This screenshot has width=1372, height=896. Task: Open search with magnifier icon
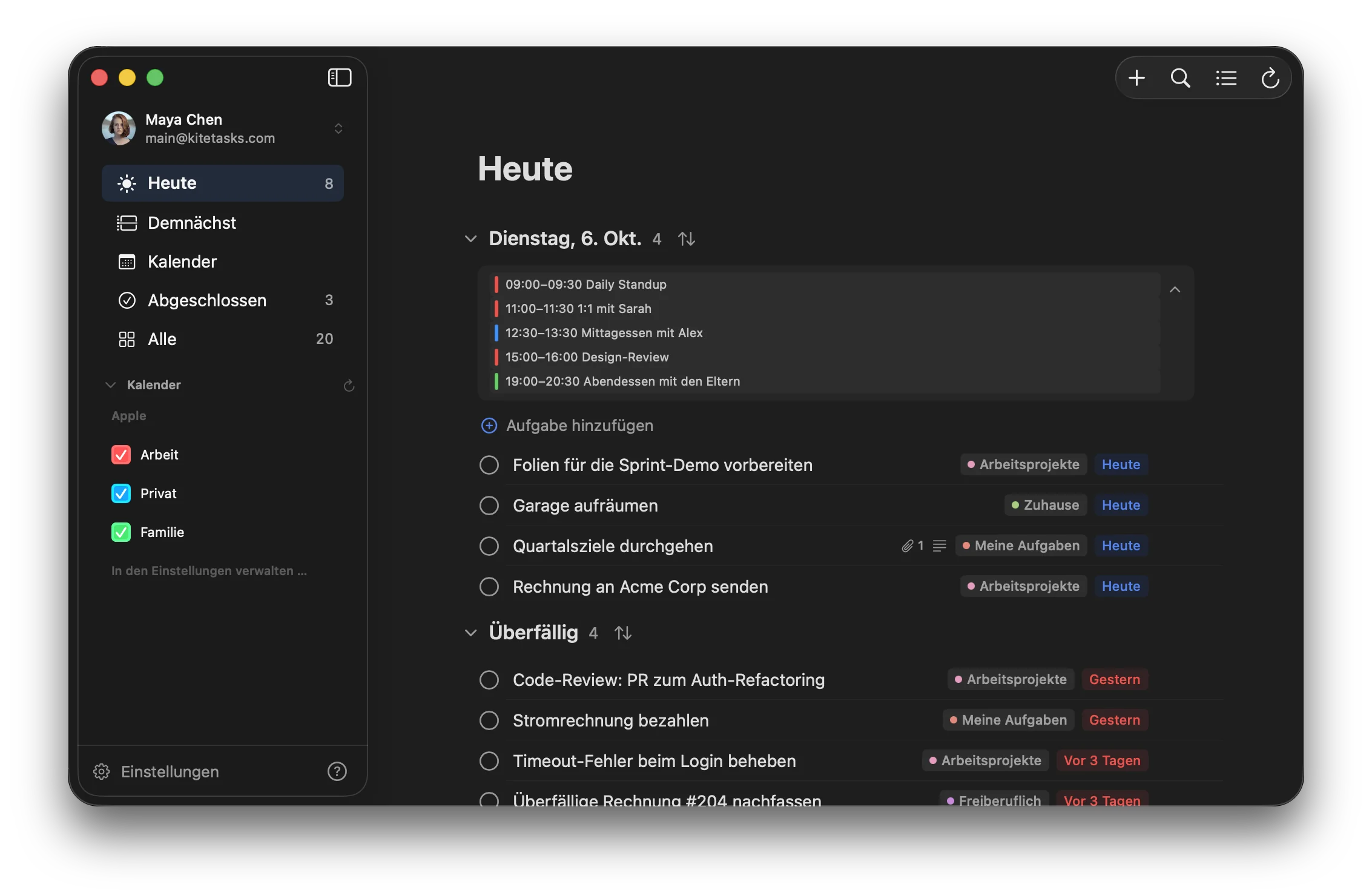pos(1180,77)
